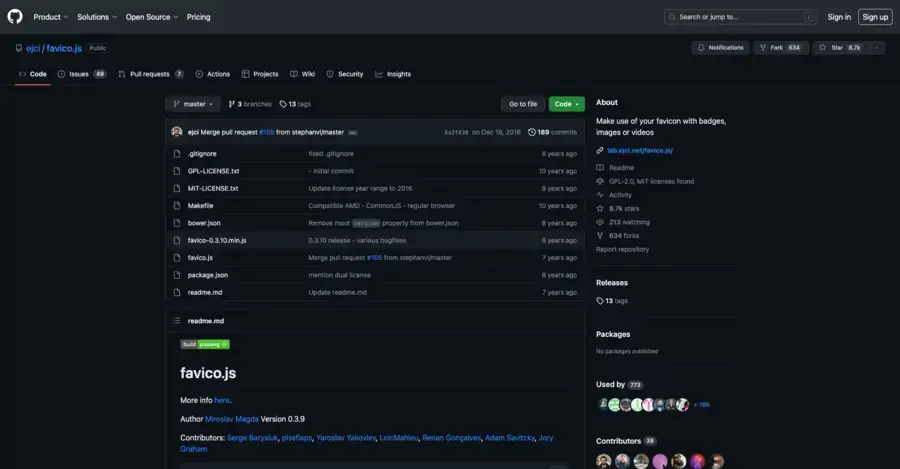
Task: Click the file icon beside readme.md row
Action: (x=177, y=292)
